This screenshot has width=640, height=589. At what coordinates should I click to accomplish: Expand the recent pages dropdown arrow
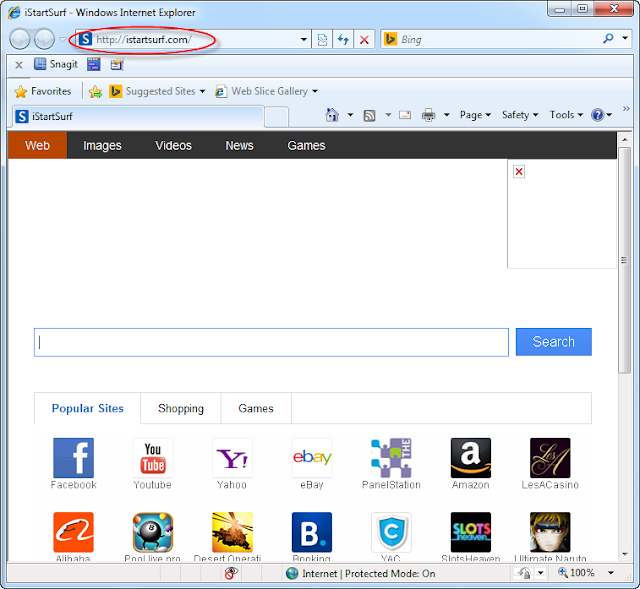click(x=62, y=40)
